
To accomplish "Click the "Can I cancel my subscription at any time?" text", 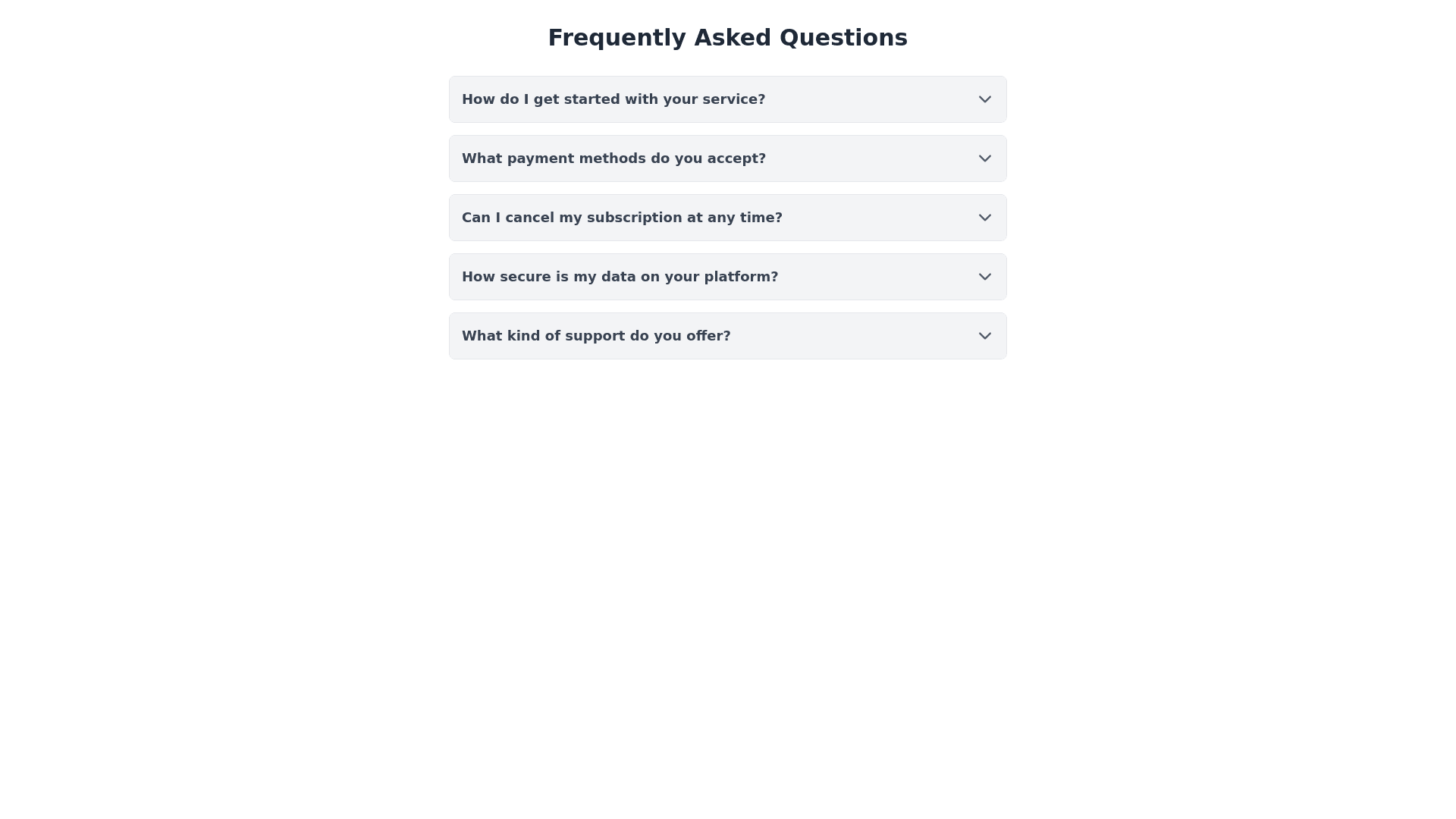I will [622, 218].
